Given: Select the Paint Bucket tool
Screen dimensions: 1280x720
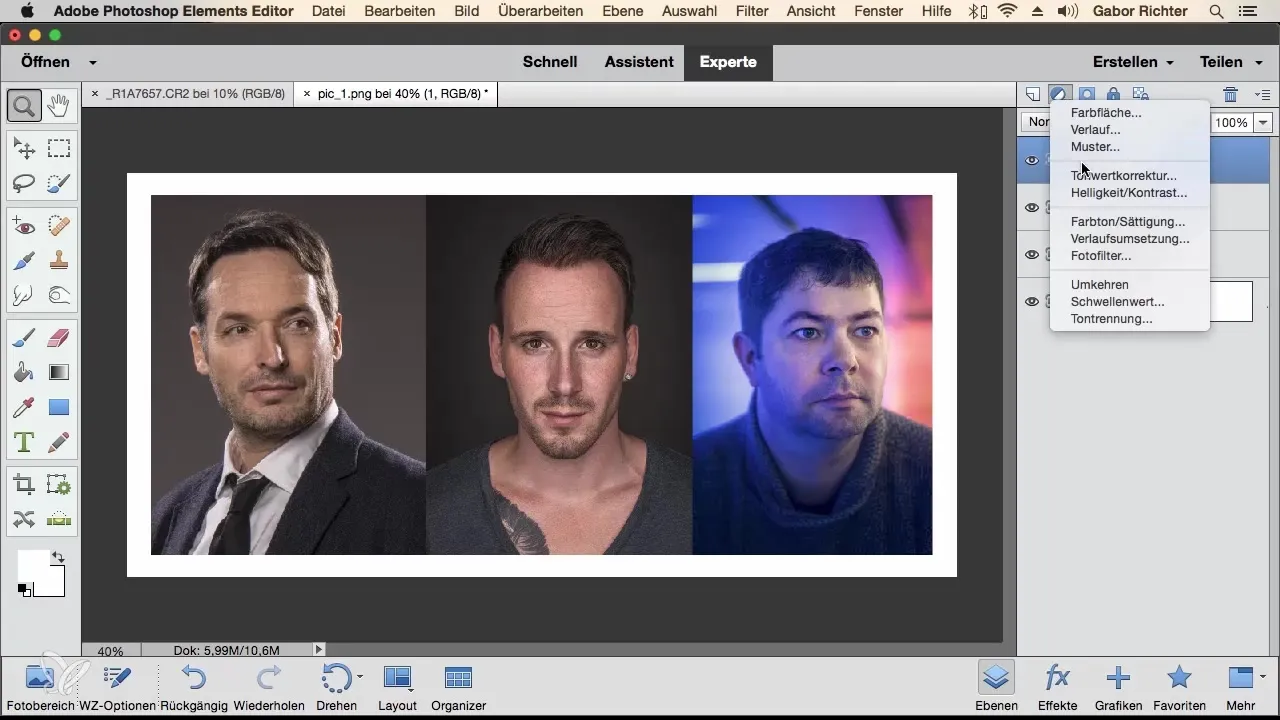Looking at the screenshot, I should (x=25, y=372).
